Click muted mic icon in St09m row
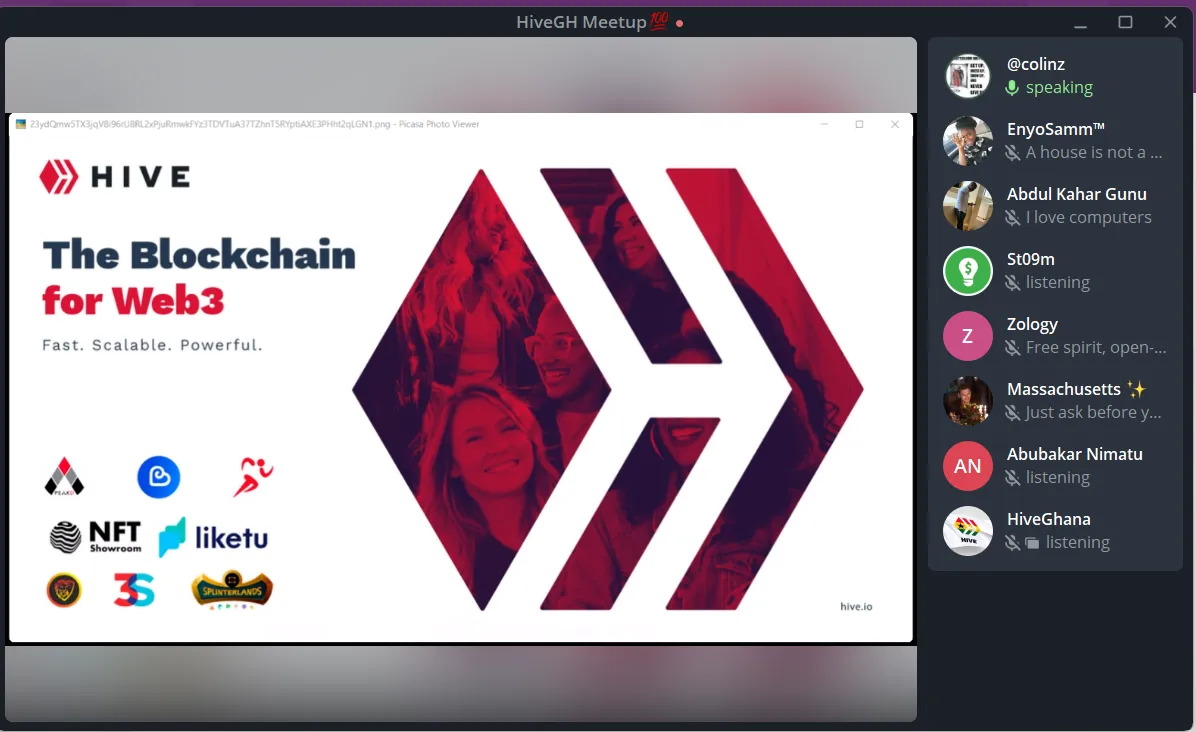The width and height of the screenshot is (1196, 732). click(x=1013, y=283)
